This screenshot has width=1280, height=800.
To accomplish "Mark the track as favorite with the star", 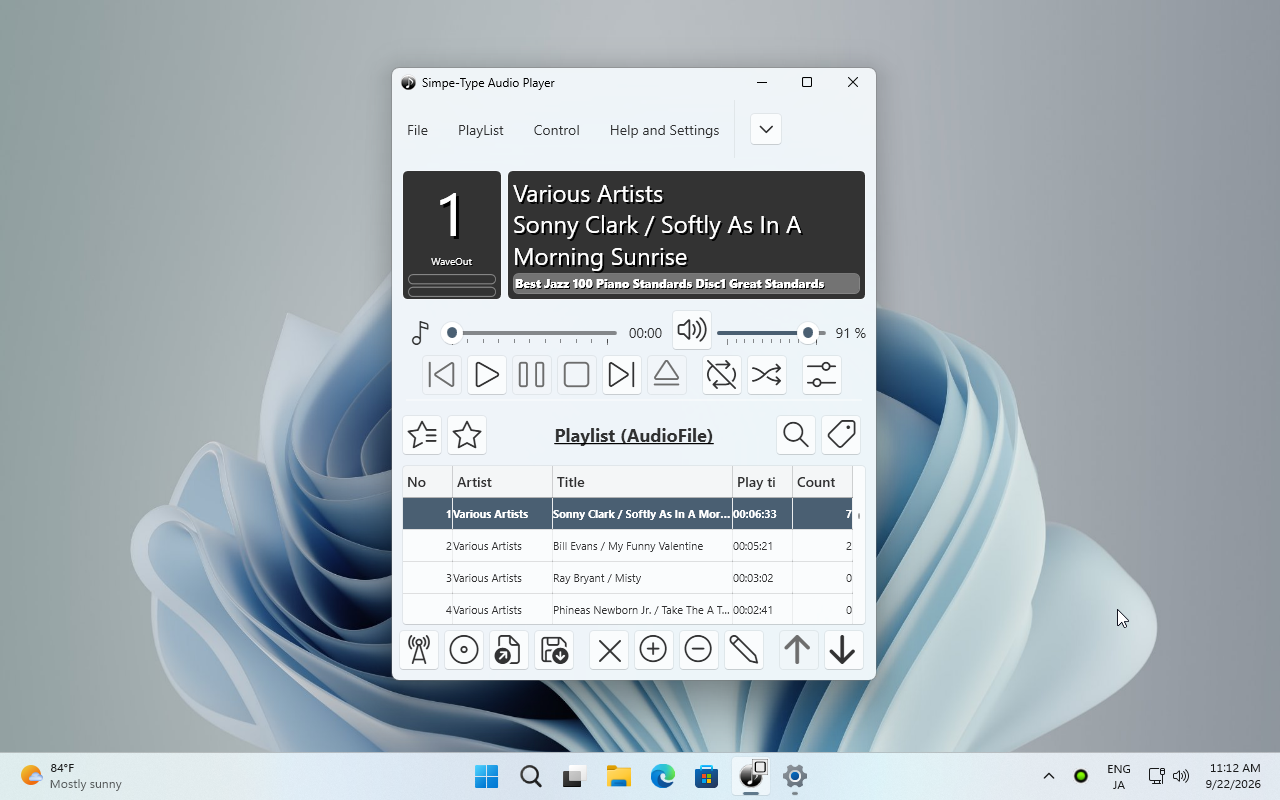I will tap(467, 435).
